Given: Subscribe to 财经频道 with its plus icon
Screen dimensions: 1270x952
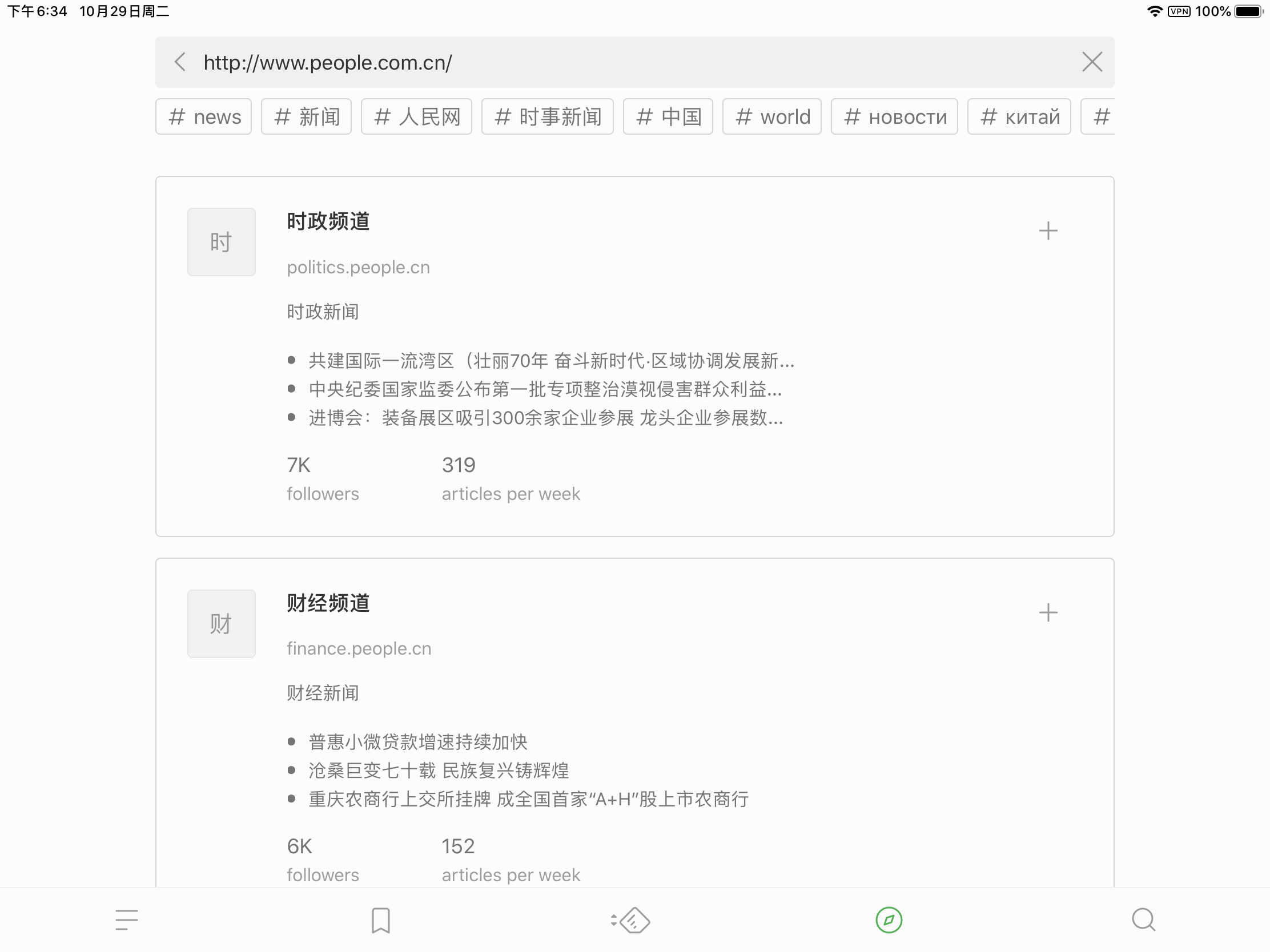Looking at the screenshot, I should 1048,612.
